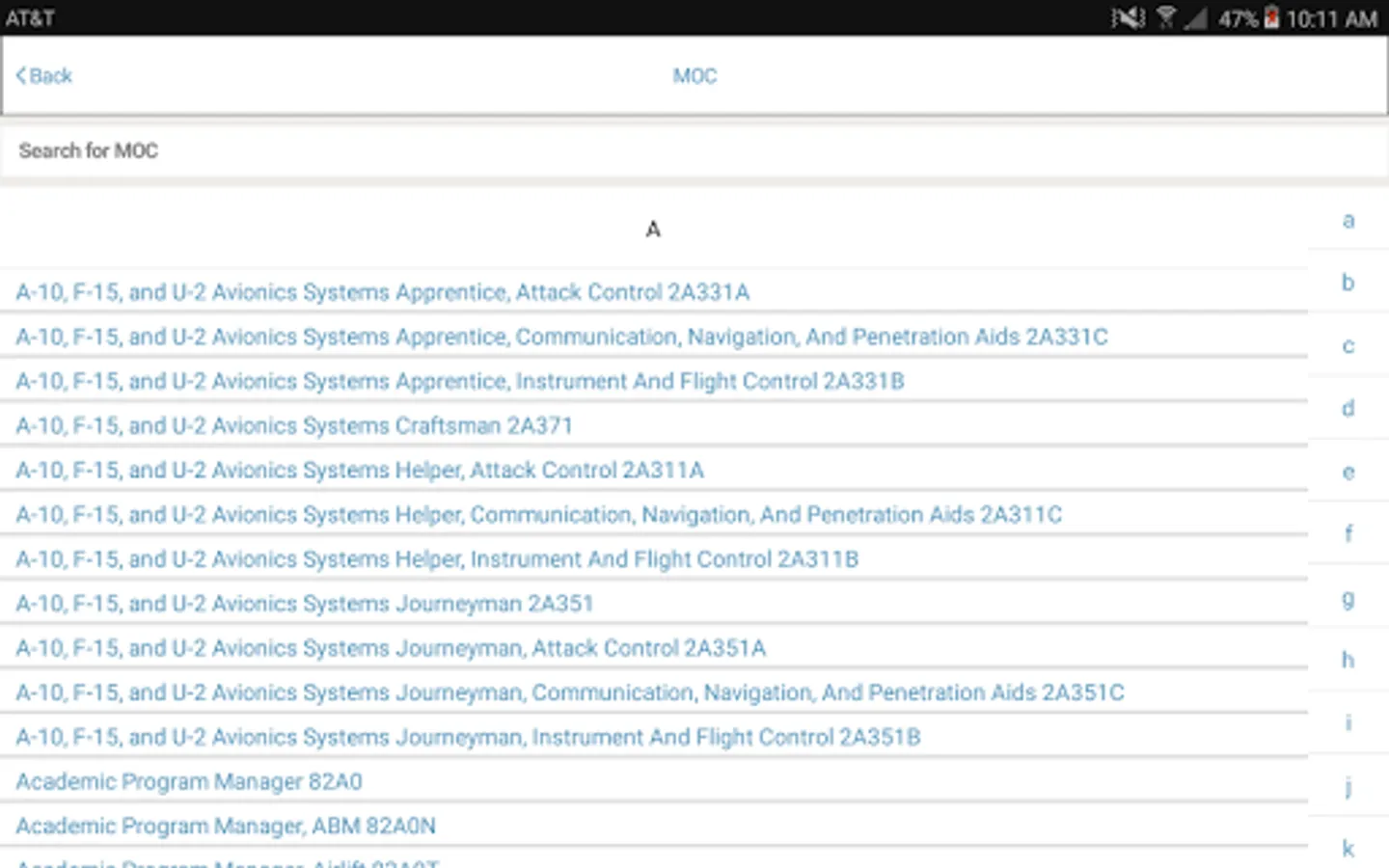1389x868 pixels.
Task: Open Helper, Instrument And Flight Control 2A311B
Action: (437, 559)
